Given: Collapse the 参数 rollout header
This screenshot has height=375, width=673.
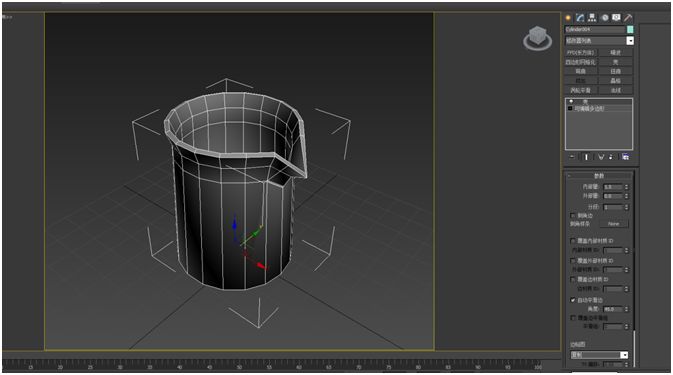Looking at the screenshot, I should coord(599,176).
